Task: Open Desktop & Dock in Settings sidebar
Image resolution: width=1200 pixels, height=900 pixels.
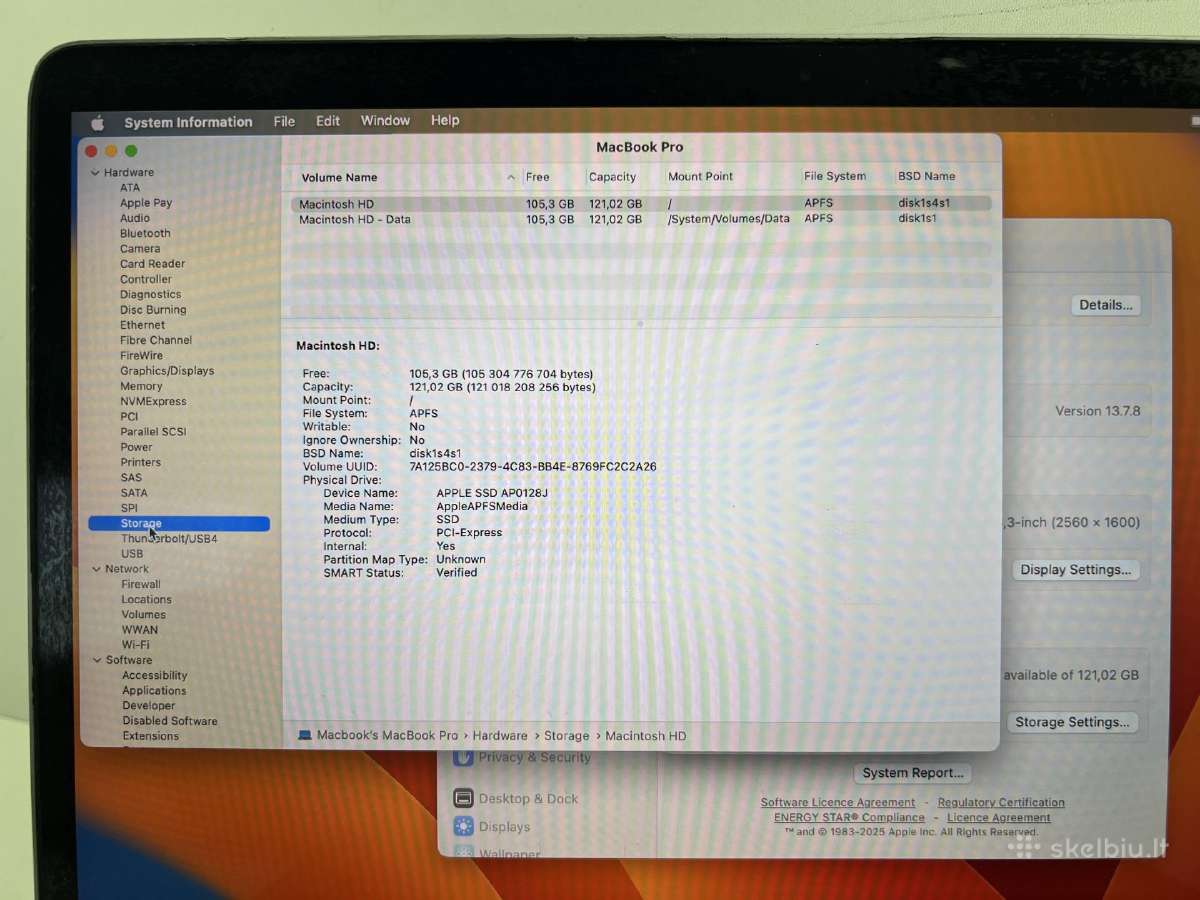Action: (x=516, y=799)
